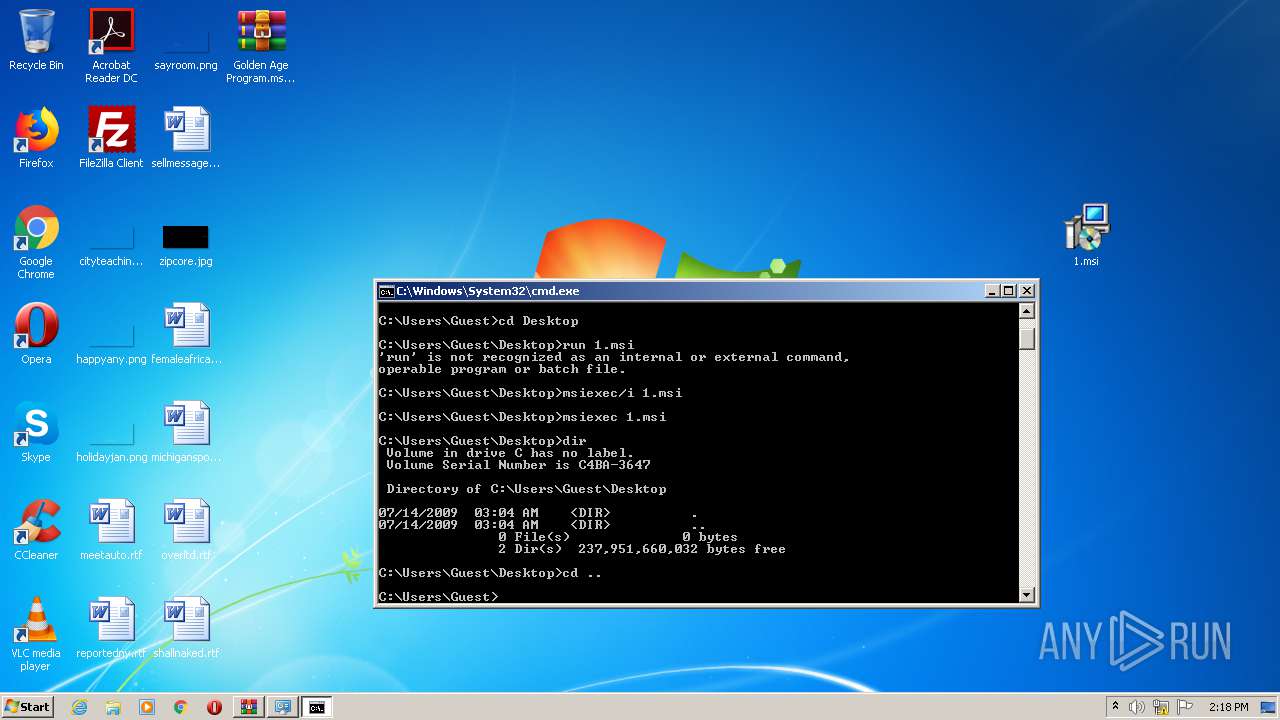Select the sellmessage Word document icon
Image resolution: width=1280 pixels, height=720 pixels.
tap(186, 138)
